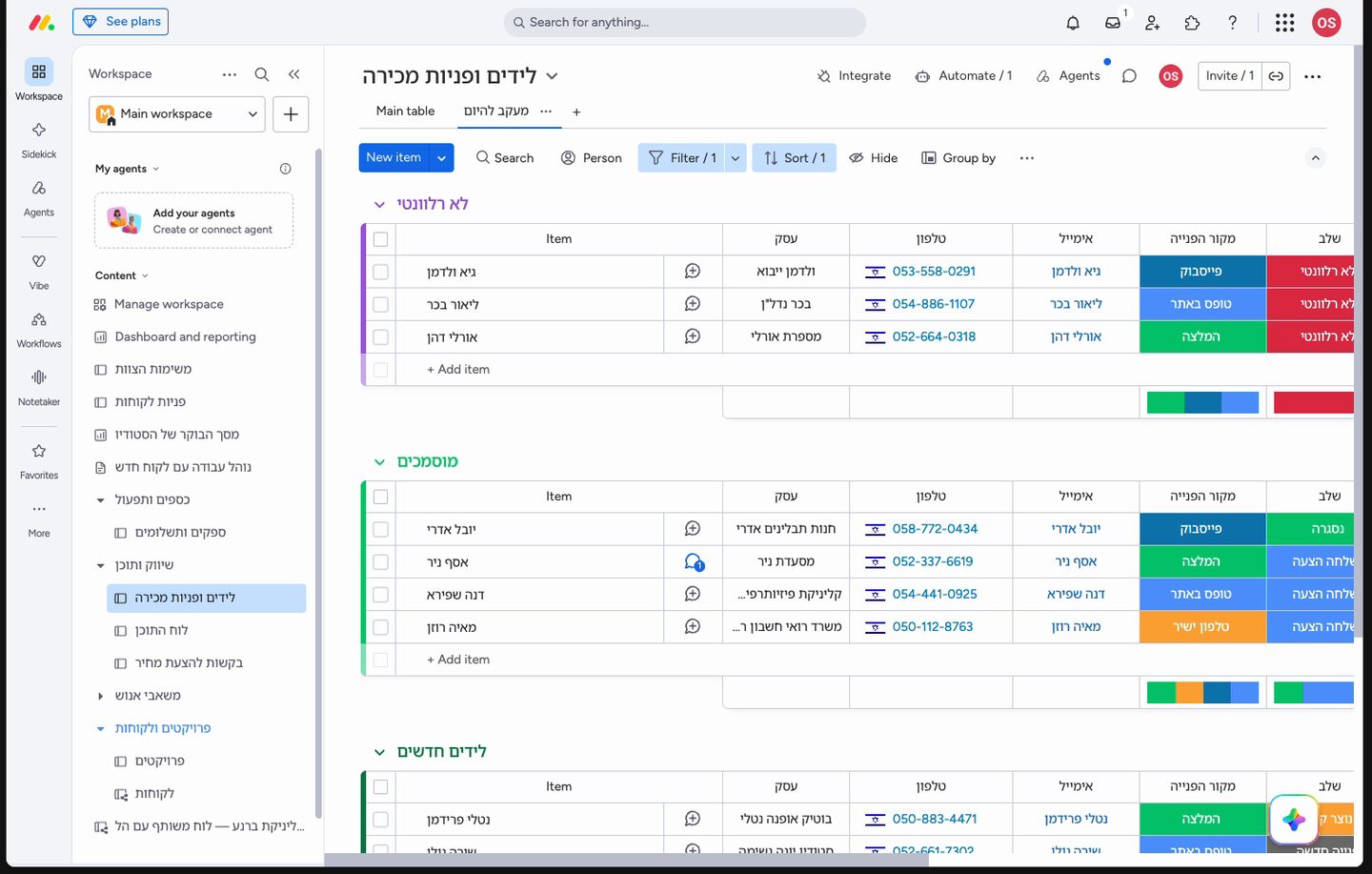1372x874 pixels.
Task: Click the See plans button
Action: point(120,22)
